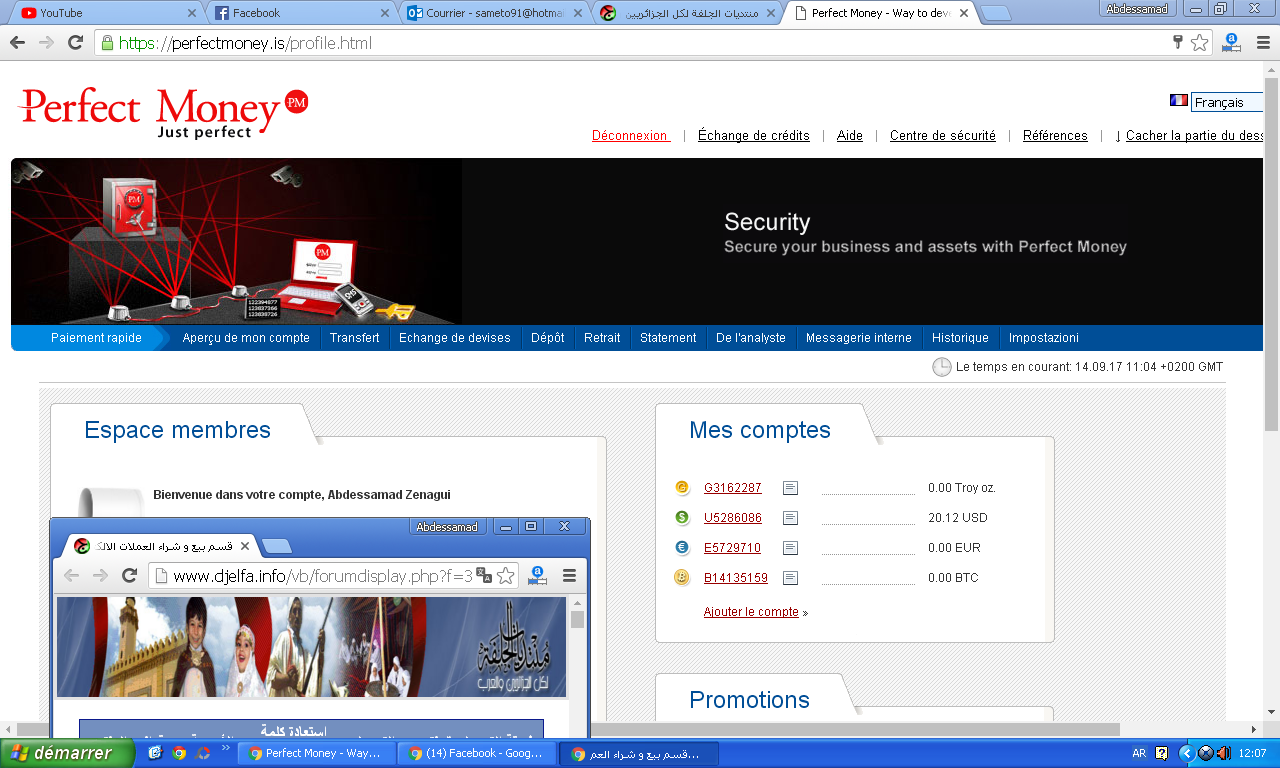
Task: Open main Chrome hamburger menu
Action: (1262, 43)
